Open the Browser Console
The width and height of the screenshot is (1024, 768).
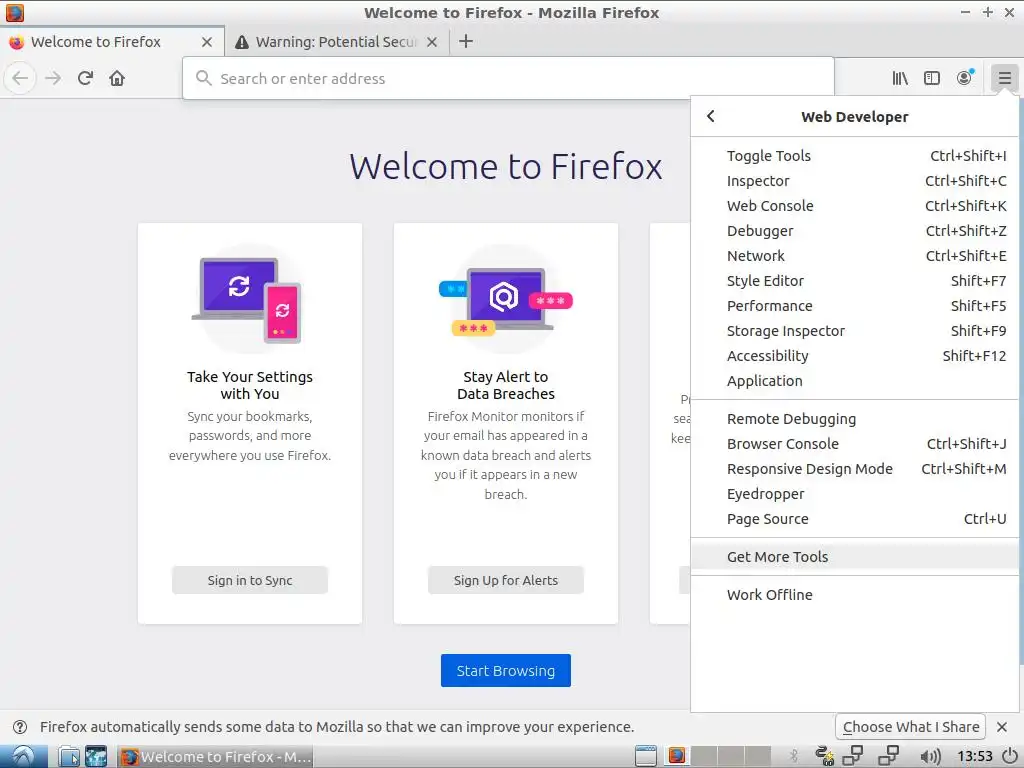pos(855,443)
